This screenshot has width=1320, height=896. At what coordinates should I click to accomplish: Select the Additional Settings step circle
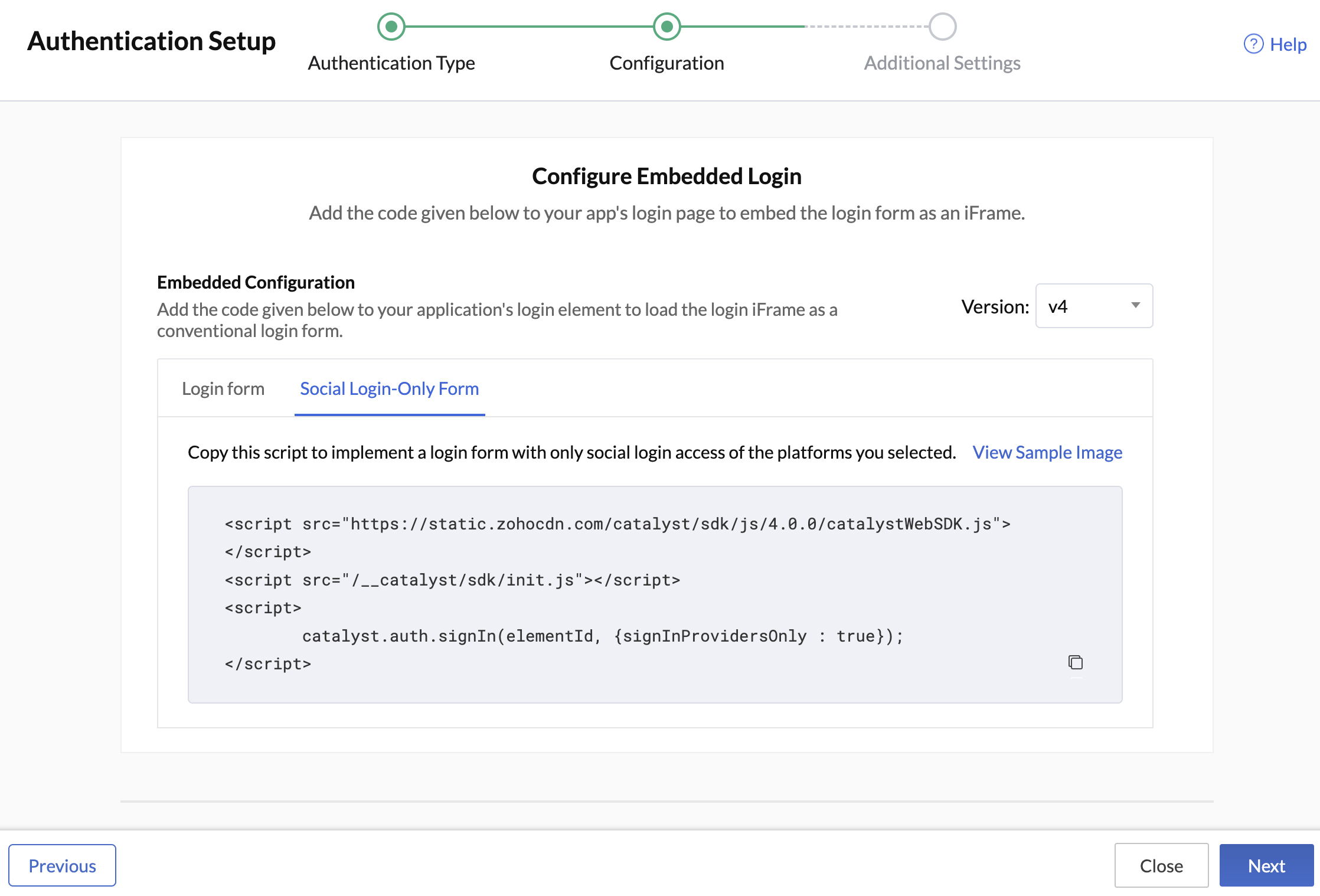942,26
